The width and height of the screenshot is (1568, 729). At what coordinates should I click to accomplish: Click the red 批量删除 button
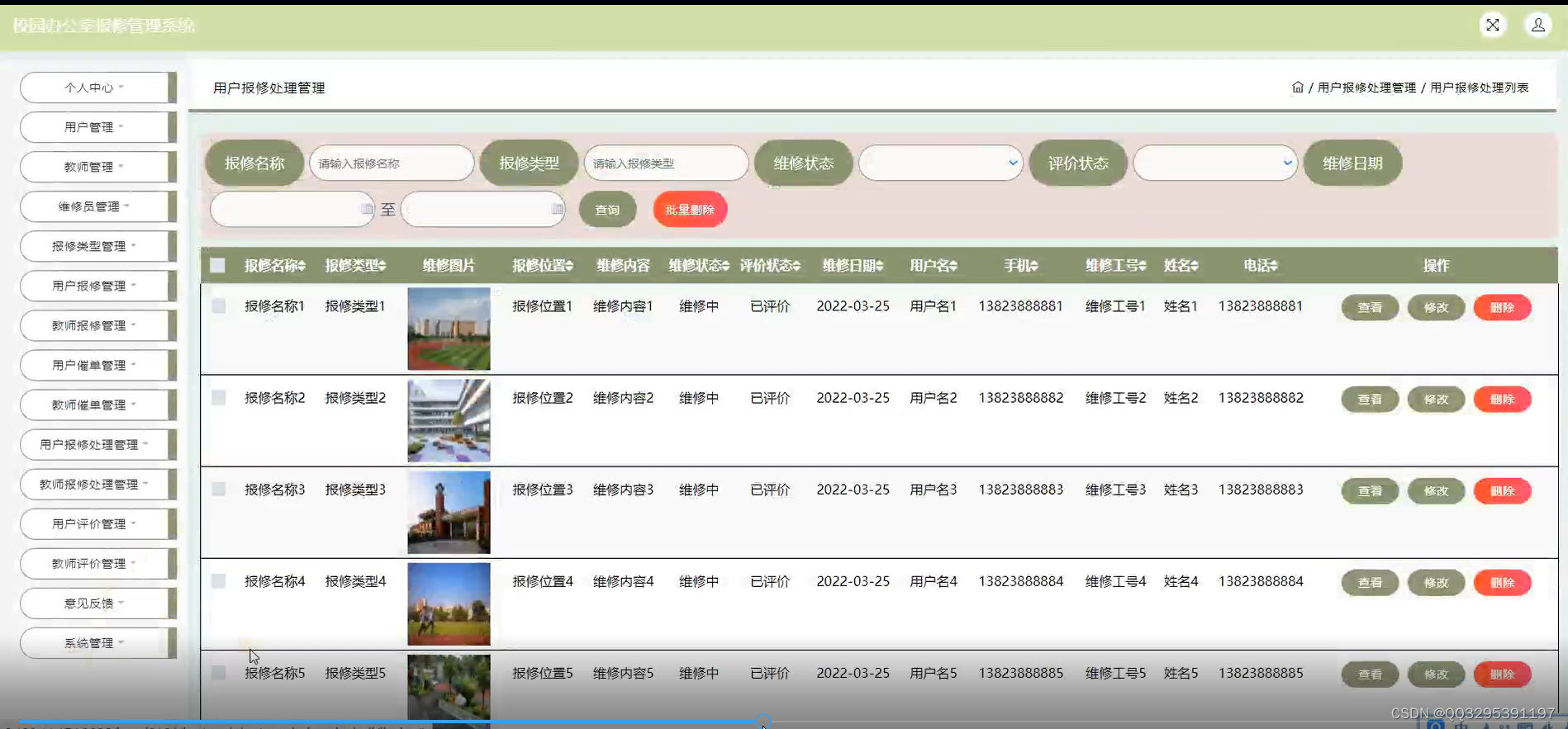pyautogui.click(x=690, y=210)
